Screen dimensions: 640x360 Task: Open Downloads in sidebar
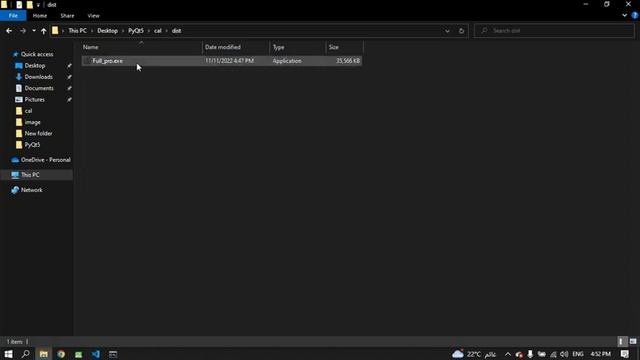[x=38, y=77]
